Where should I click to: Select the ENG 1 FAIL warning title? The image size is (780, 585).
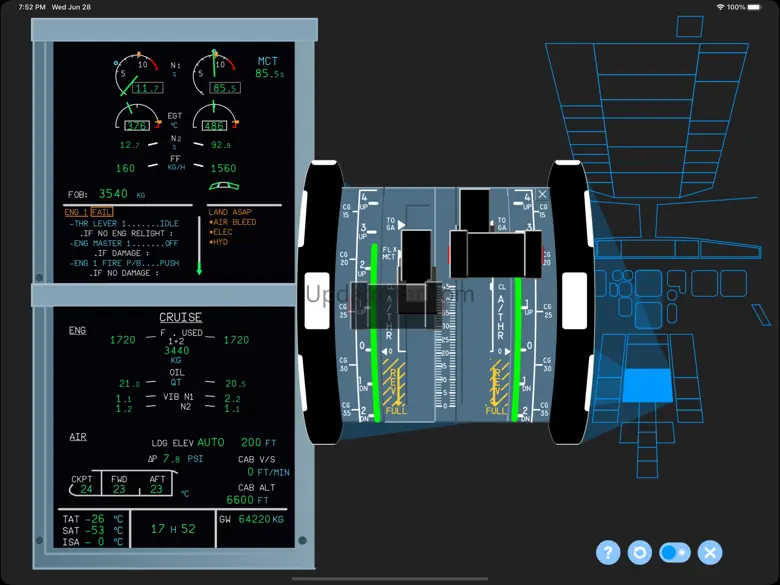click(x=89, y=212)
